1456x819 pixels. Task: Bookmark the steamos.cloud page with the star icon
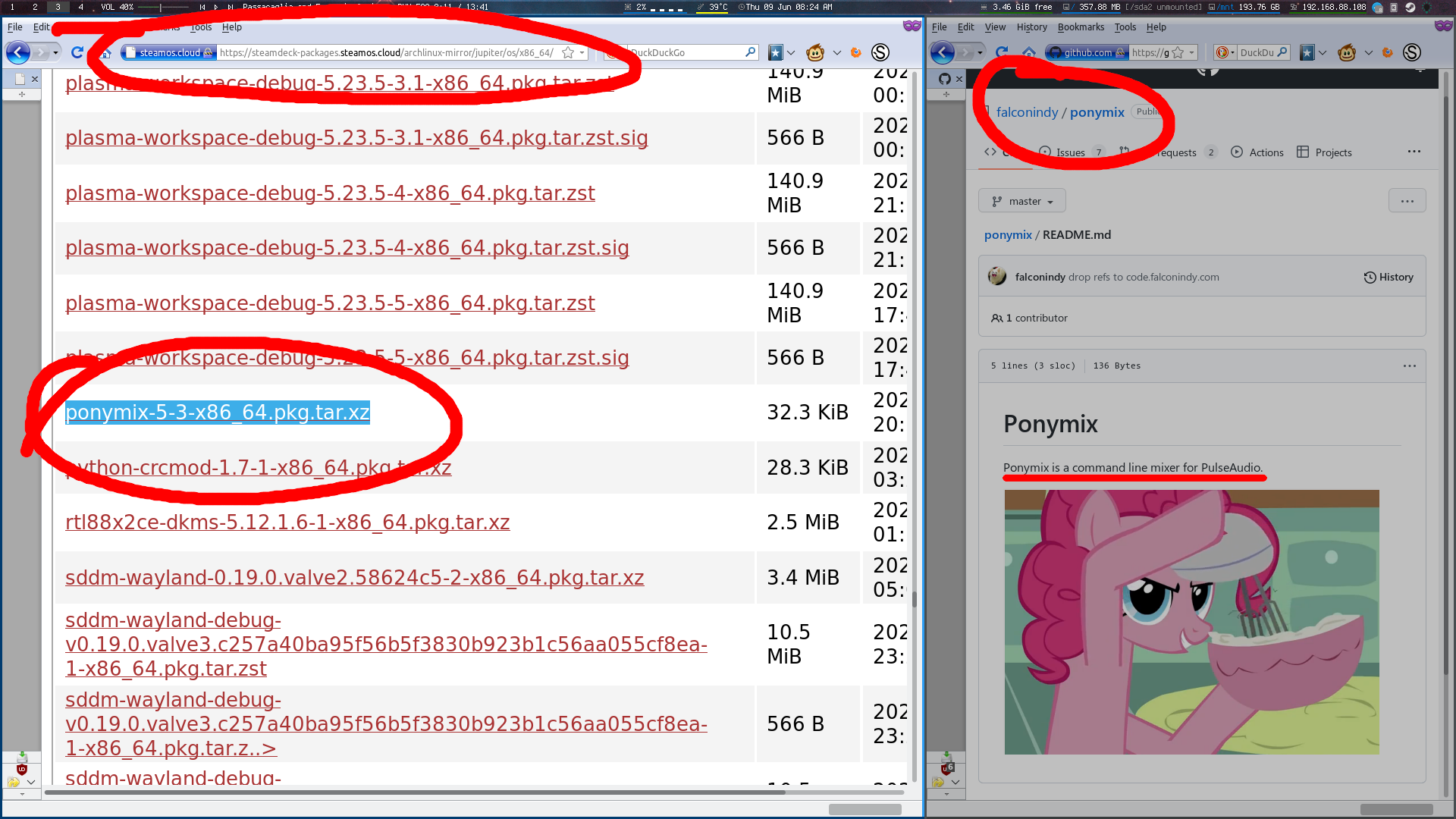point(567,52)
